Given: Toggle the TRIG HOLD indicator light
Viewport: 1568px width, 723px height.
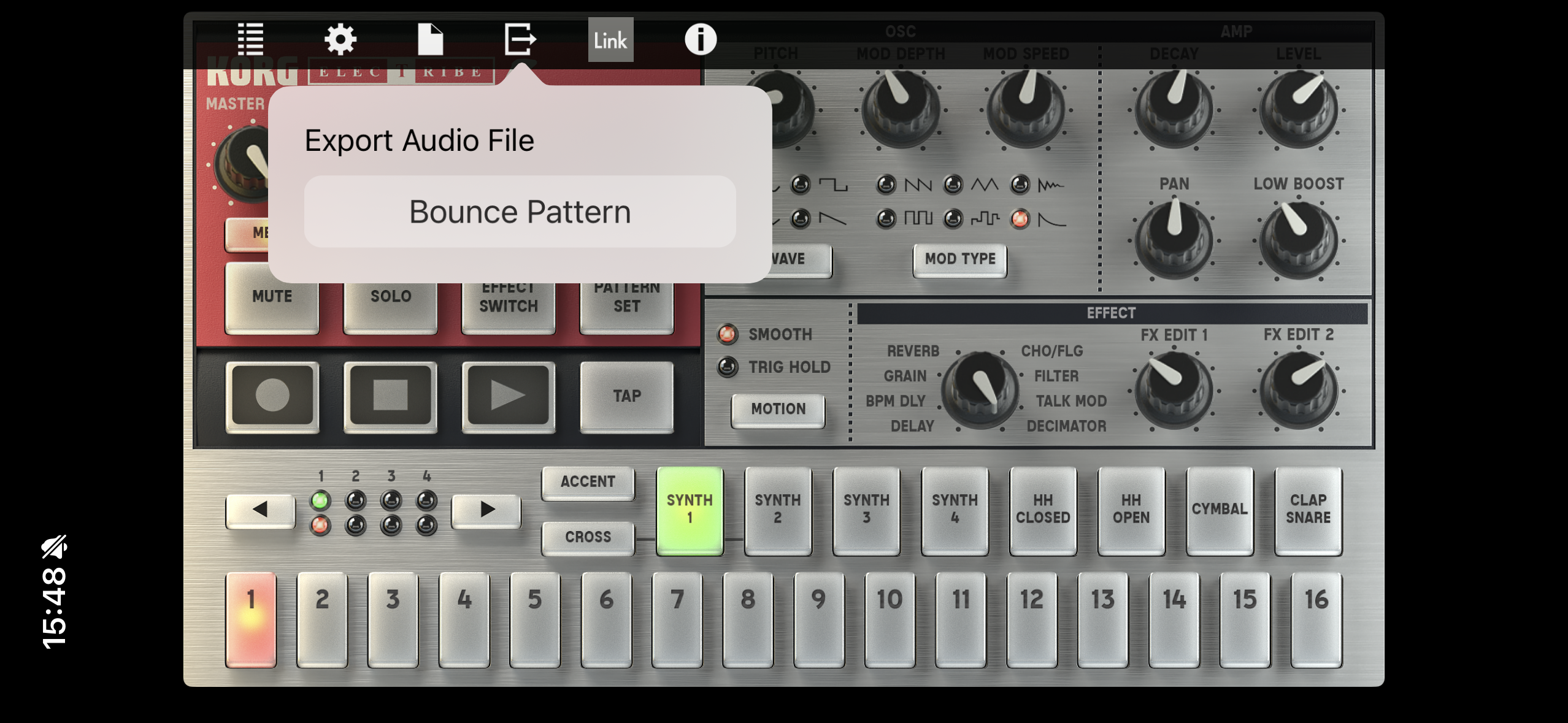Looking at the screenshot, I should click(727, 367).
